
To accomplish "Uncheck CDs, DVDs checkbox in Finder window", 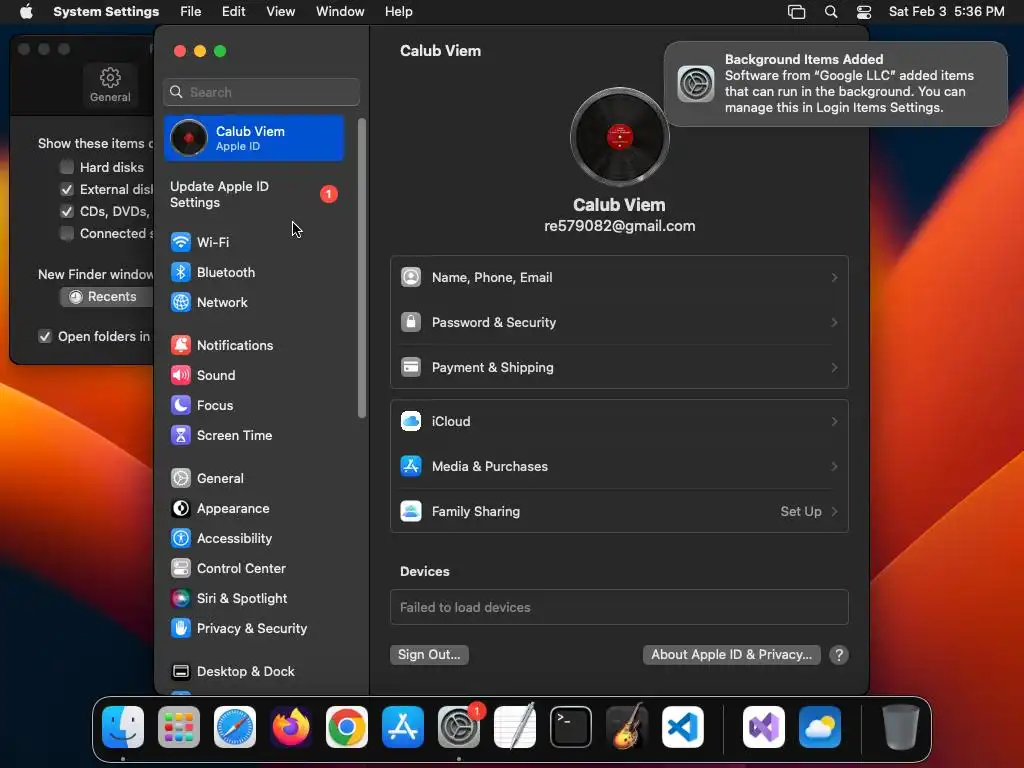I will (x=67, y=212).
